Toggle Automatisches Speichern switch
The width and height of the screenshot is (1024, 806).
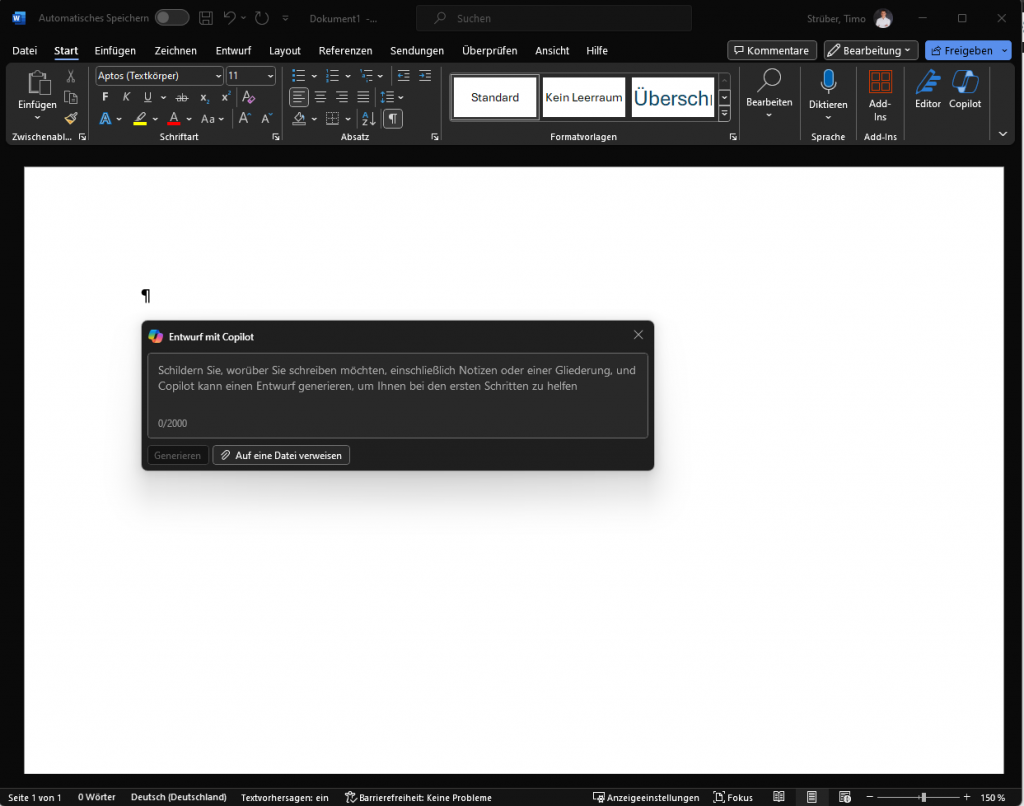pyautogui.click(x=171, y=18)
